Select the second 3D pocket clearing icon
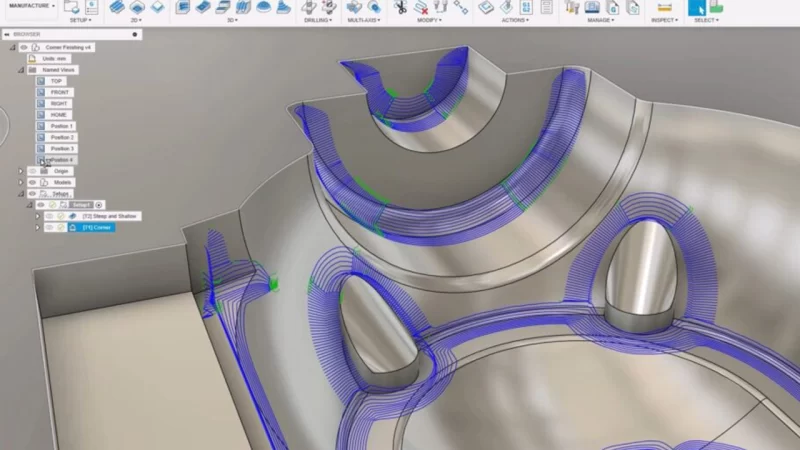Viewport: 800px width, 450px height. point(203,7)
